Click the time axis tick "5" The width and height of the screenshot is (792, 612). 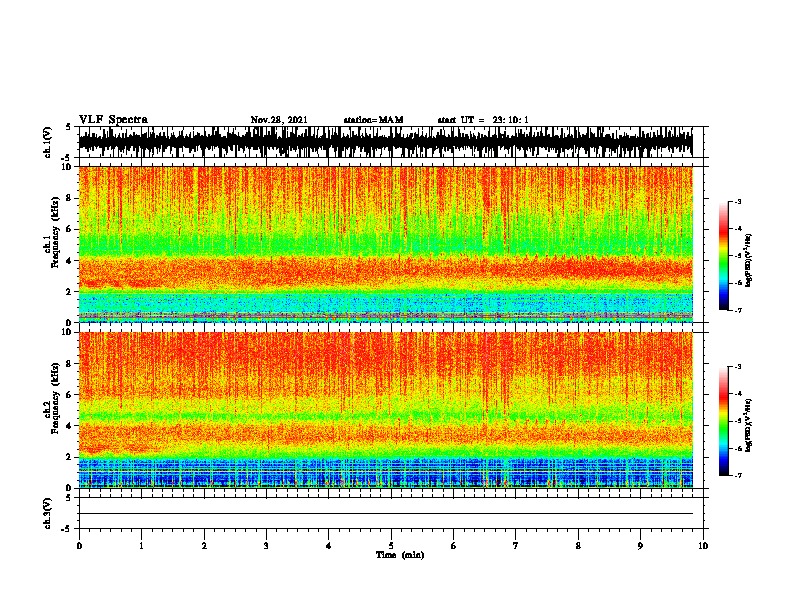(x=391, y=546)
